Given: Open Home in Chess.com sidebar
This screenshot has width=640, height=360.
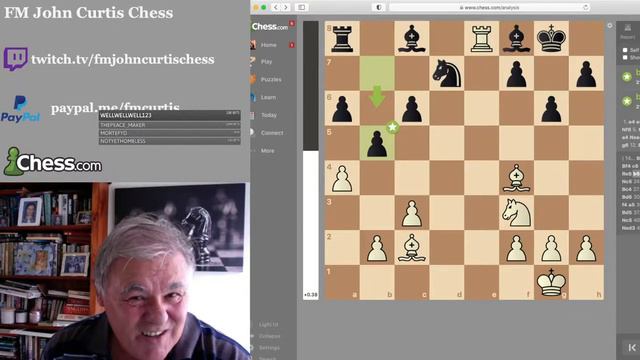Looking at the screenshot, I should pos(269,45).
